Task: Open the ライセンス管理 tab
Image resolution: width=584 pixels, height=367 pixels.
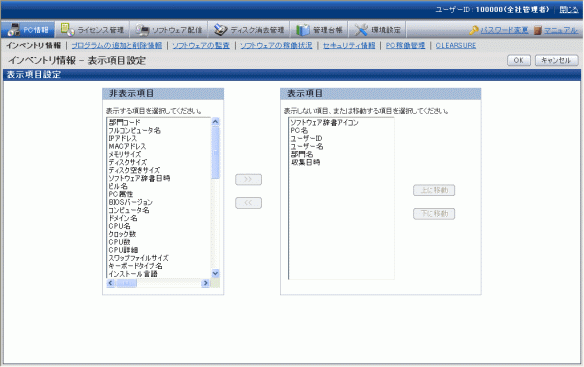Action: click(x=92, y=29)
